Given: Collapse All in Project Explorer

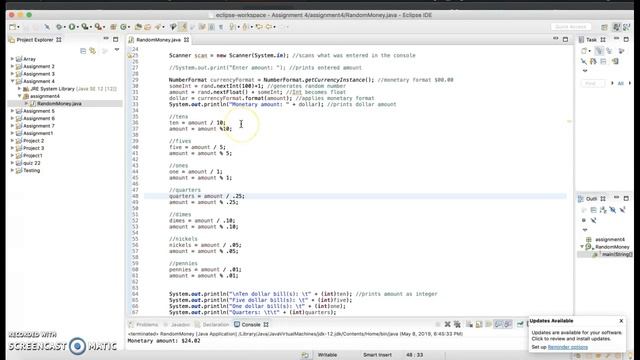Looking at the screenshot, I should point(83,51).
